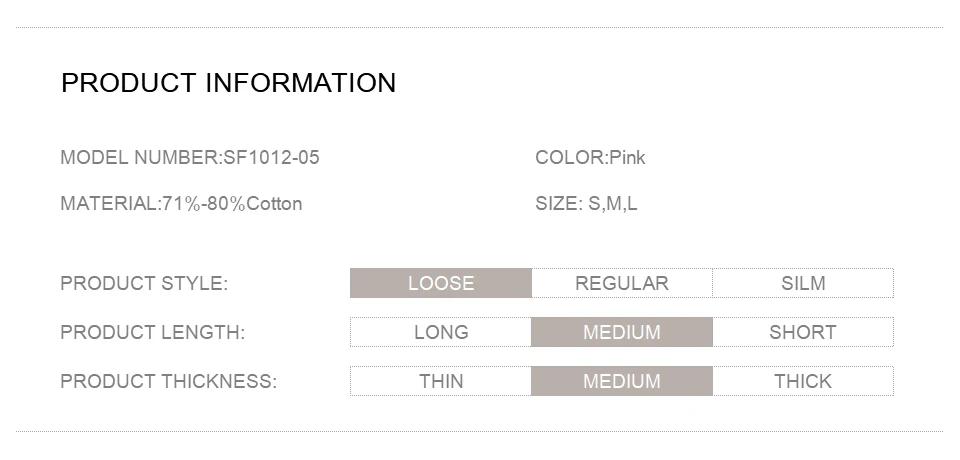960x460 pixels.
Task: Select LONG product length
Action: (441, 332)
